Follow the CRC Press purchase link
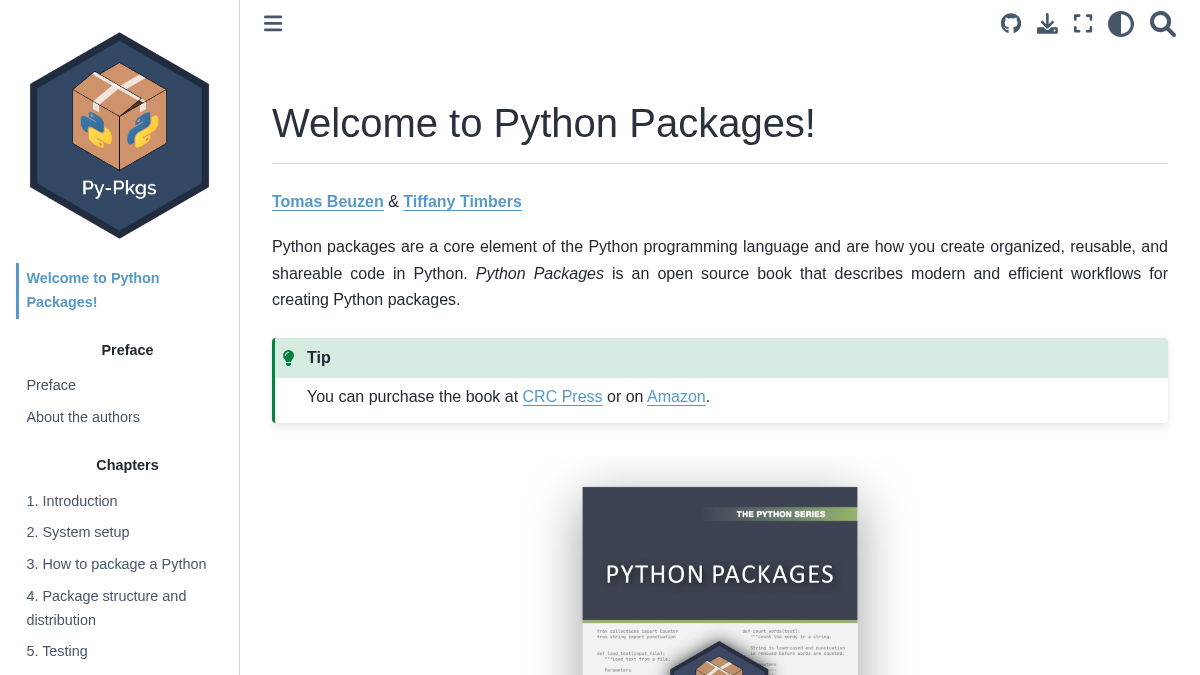The width and height of the screenshot is (1200, 675). 562,396
